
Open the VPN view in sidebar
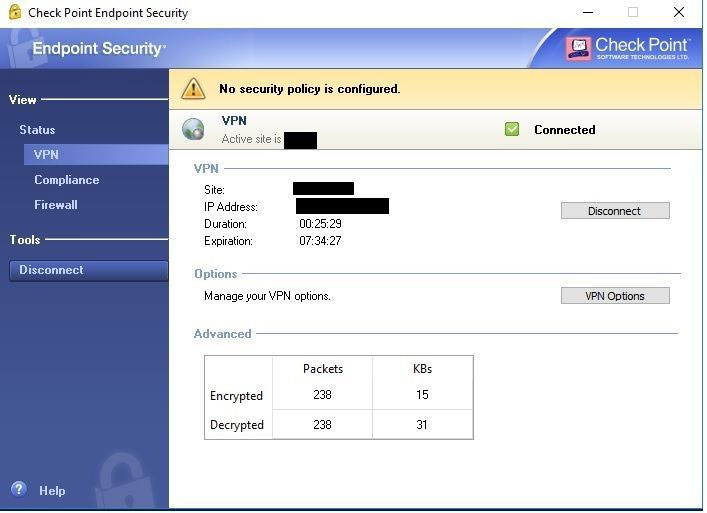[x=46, y=155]
